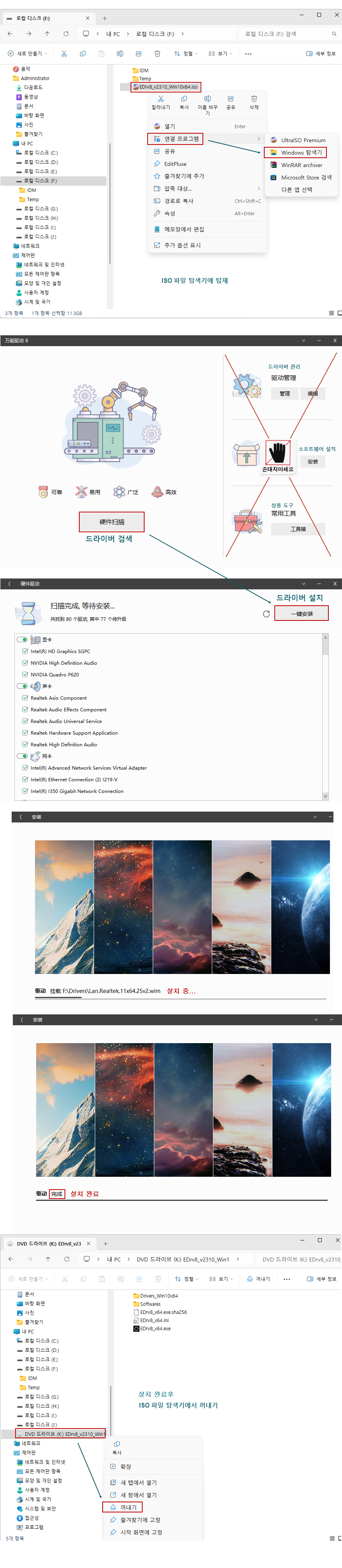The height and width of the screenshot is (1568, 342).
Task: Click the 꺼내기 eject button in bottom Explorer toolbar
Action: pyautogui.click(x=258, y=1279)
